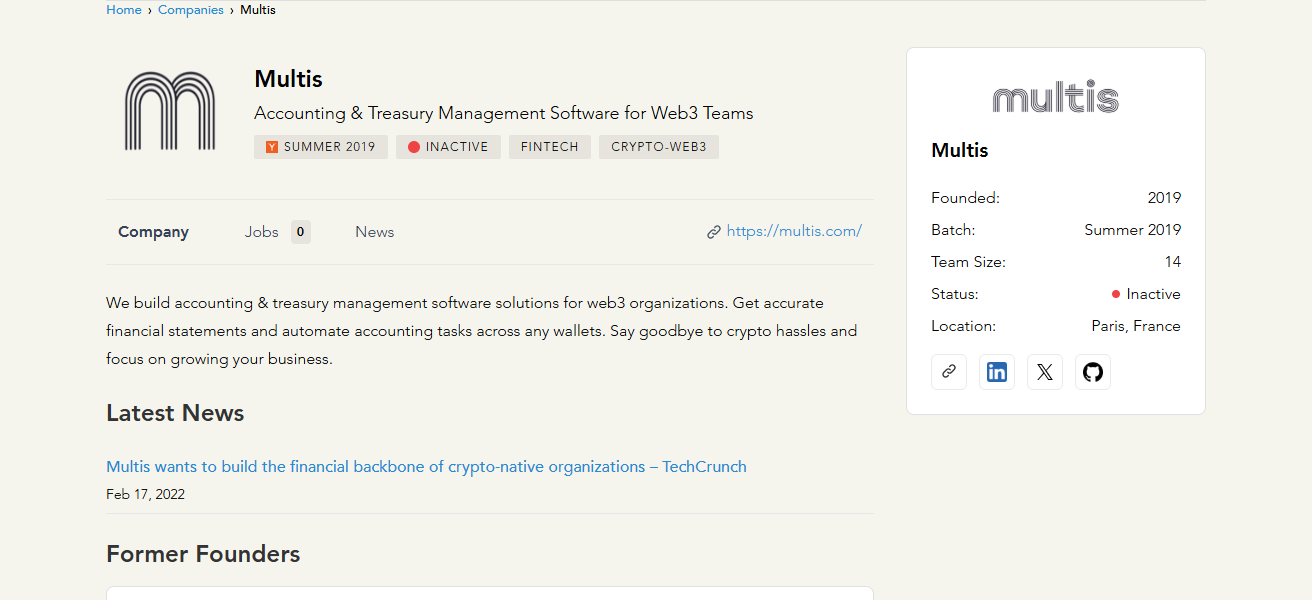The height and width of the screenshot is (600, 1312).
Task: Open the https://multis.com/ link
Action: coord(794,231)
